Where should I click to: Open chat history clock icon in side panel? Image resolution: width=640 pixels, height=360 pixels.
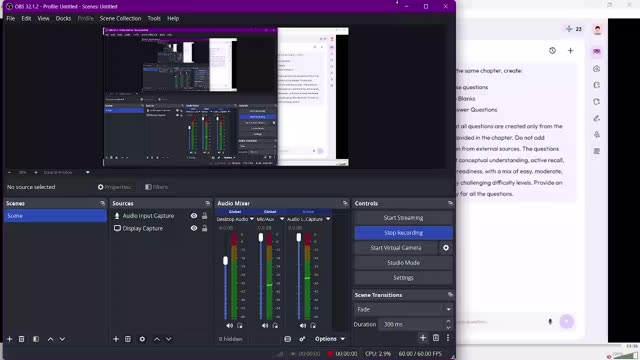tap(552, 51)
